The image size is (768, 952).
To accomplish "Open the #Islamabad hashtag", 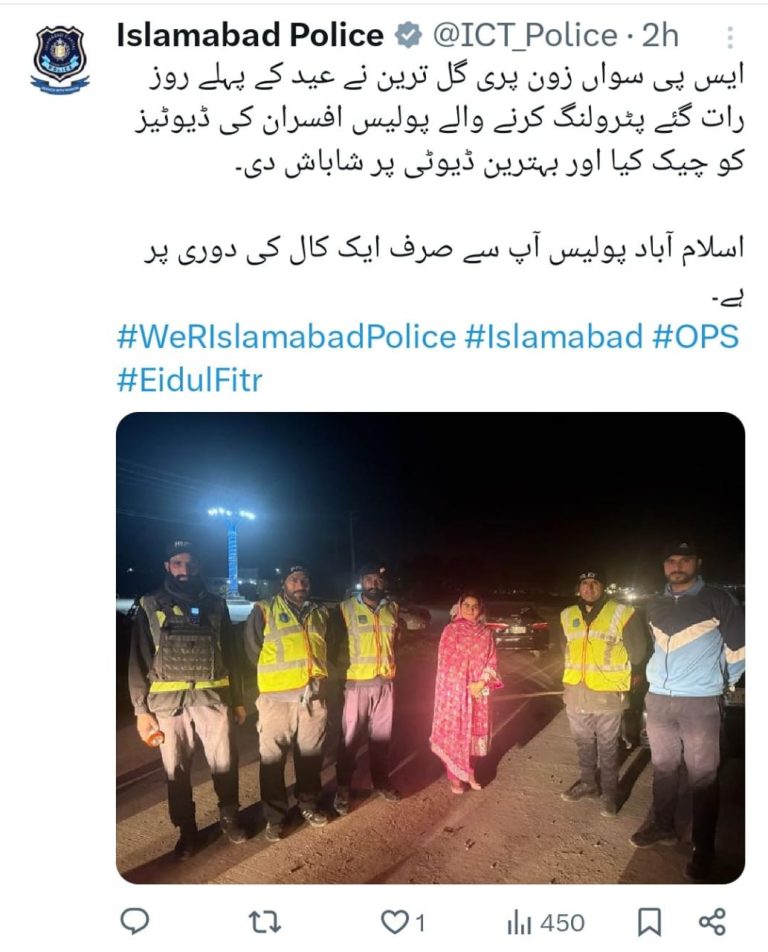I will (554, 336).
